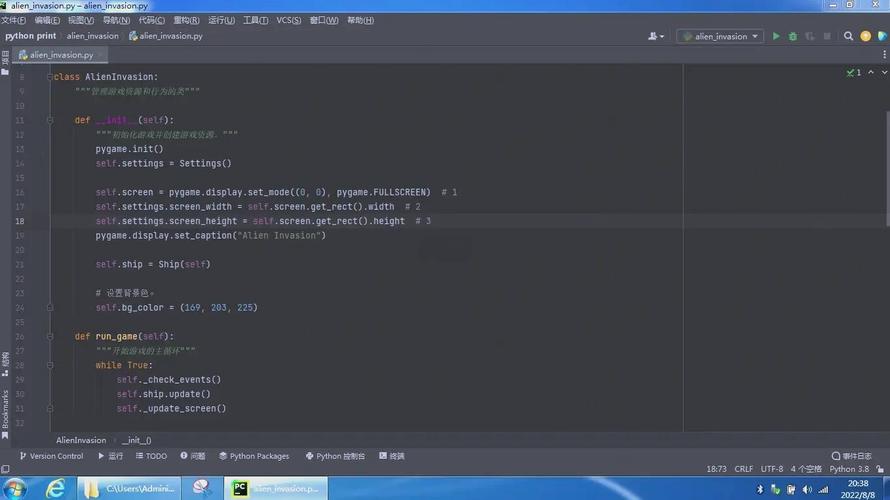Click __init__() in the bottom breadcrumb

click(x=136, y=440)
